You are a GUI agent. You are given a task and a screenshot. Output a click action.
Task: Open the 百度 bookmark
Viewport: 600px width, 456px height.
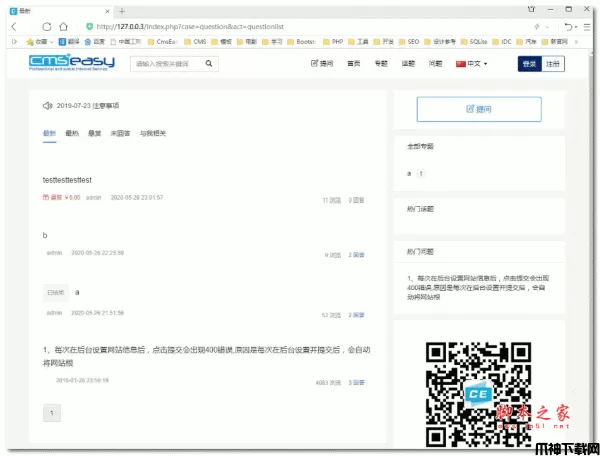[x=95, y=41]
